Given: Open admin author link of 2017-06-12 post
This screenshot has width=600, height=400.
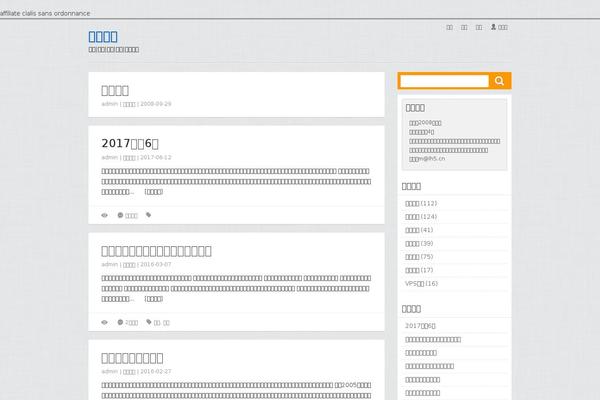Looking at the screenshot, I should (109, 157).
